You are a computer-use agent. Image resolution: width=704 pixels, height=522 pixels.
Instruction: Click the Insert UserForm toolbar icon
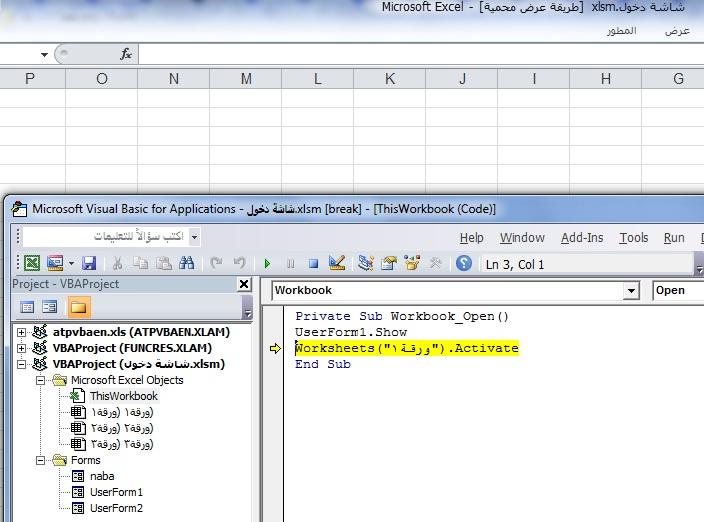(x=55, y=263)
